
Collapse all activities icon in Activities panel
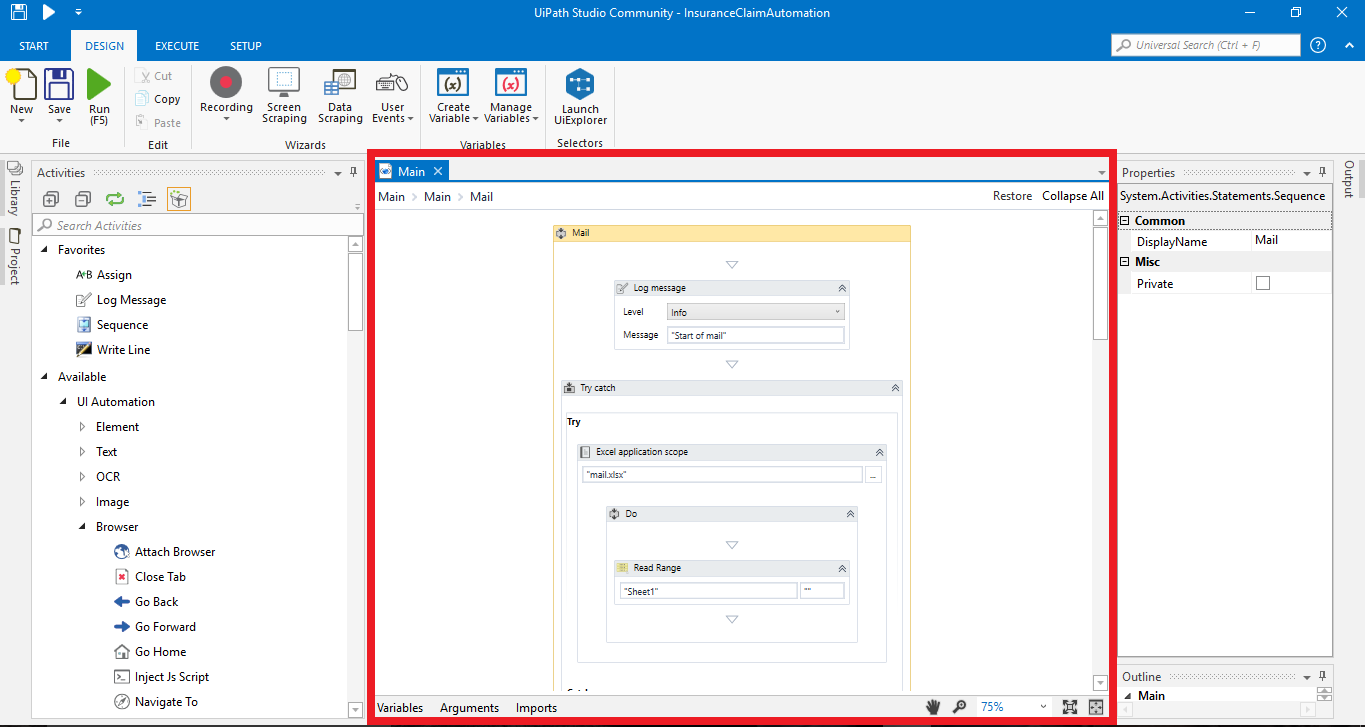click(x=83, y=199)
